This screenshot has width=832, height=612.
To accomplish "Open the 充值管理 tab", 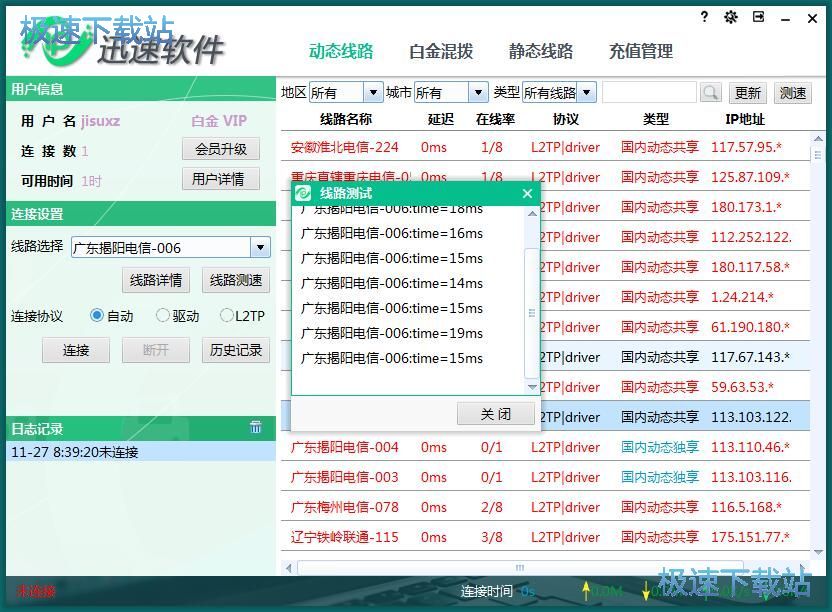I will pos(640,51).
